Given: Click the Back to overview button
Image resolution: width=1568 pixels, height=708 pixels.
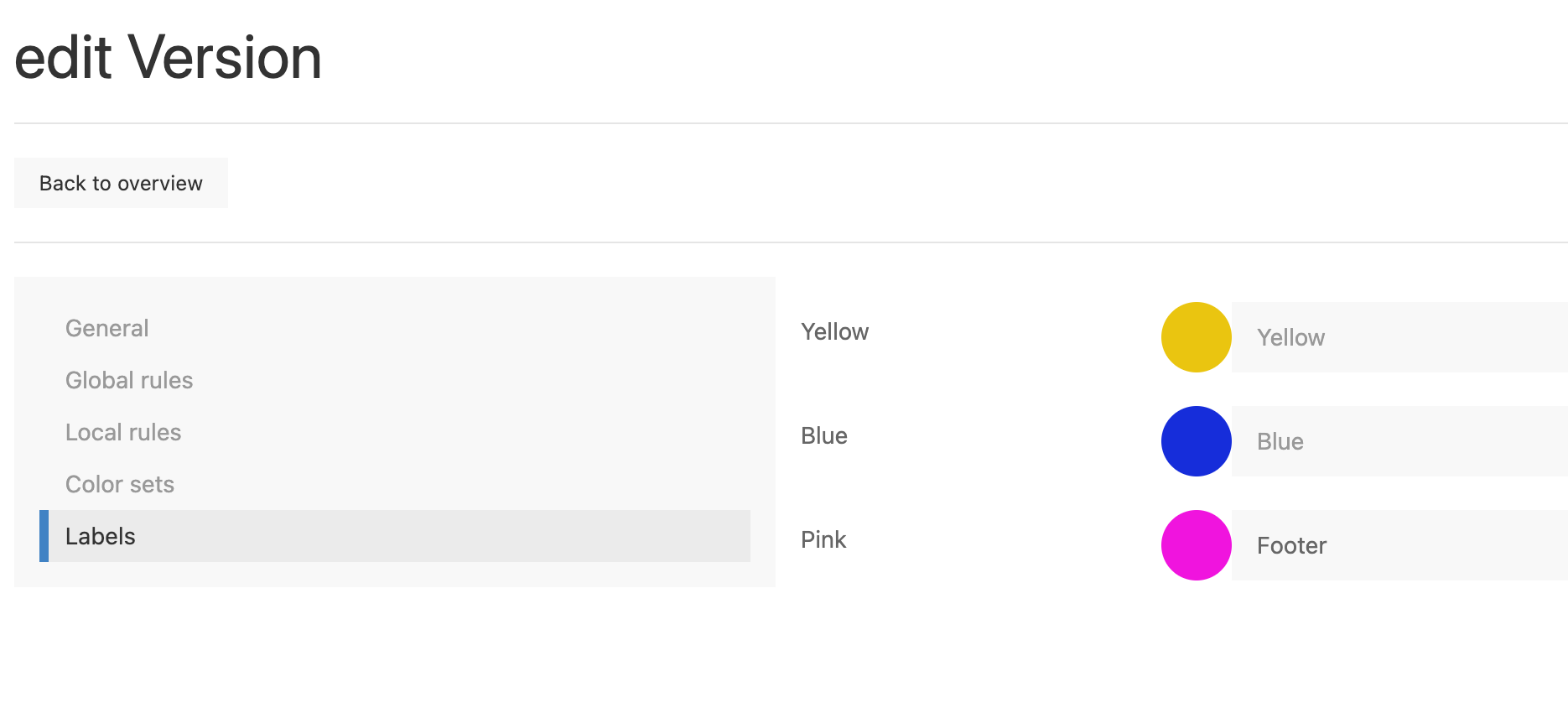Looking at the screenshot, I should pos(121,183).
